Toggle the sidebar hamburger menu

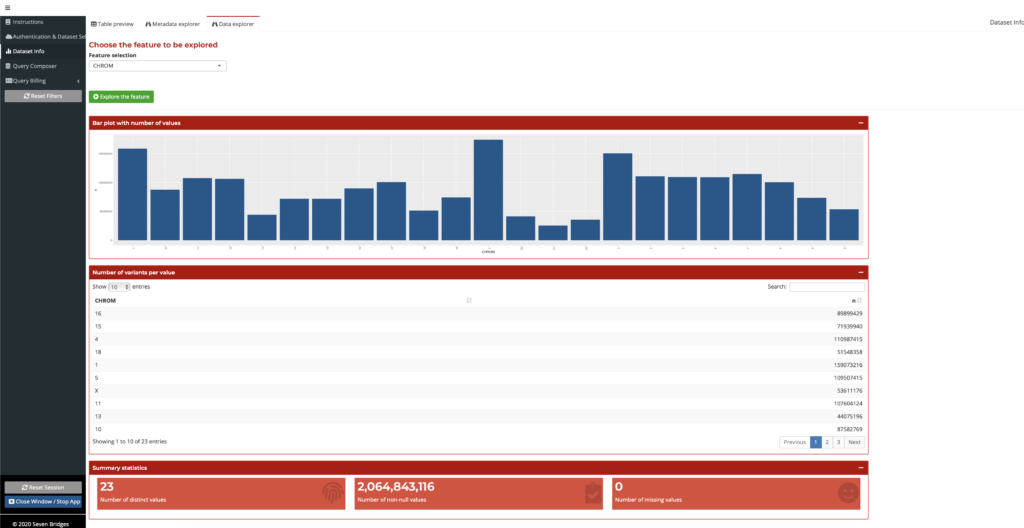click(7, 7)
